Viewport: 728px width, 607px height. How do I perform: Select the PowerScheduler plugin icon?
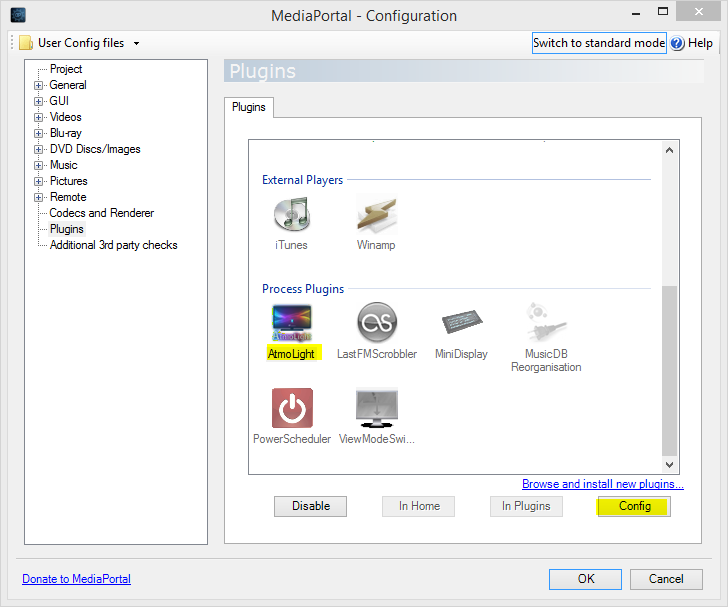point(292,408)
